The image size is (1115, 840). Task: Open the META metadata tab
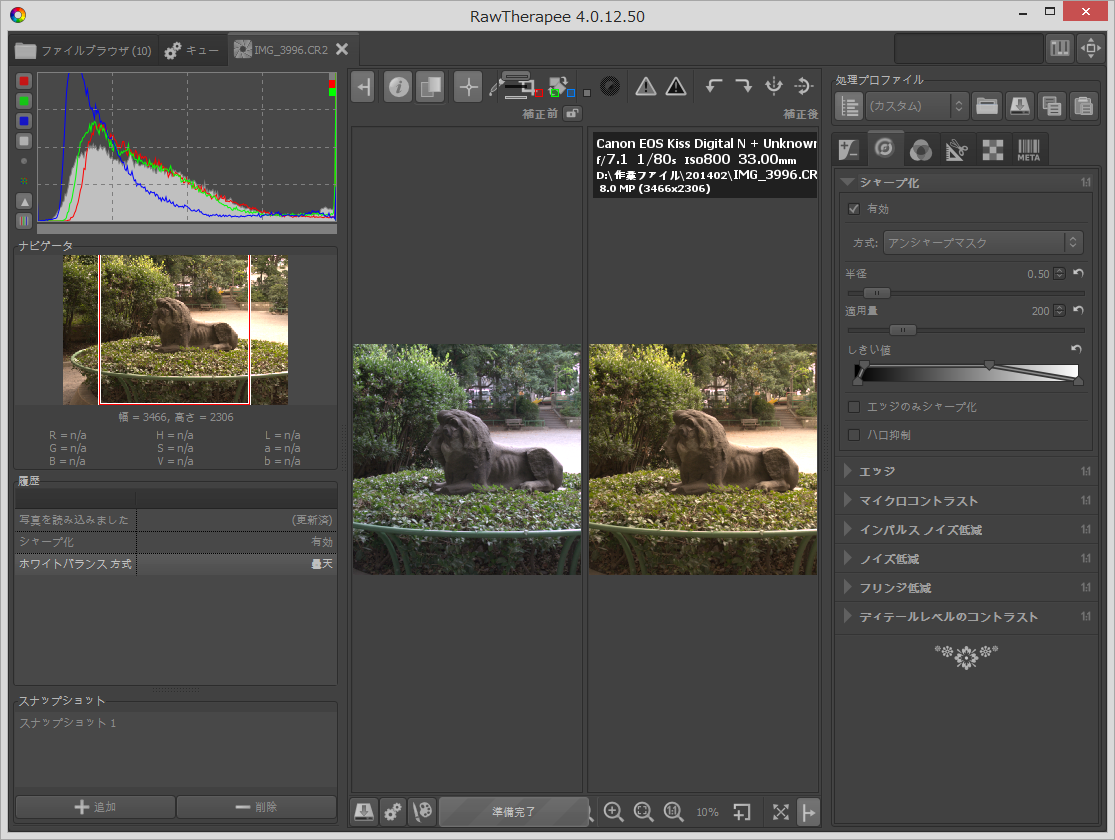coord(1029,150)
